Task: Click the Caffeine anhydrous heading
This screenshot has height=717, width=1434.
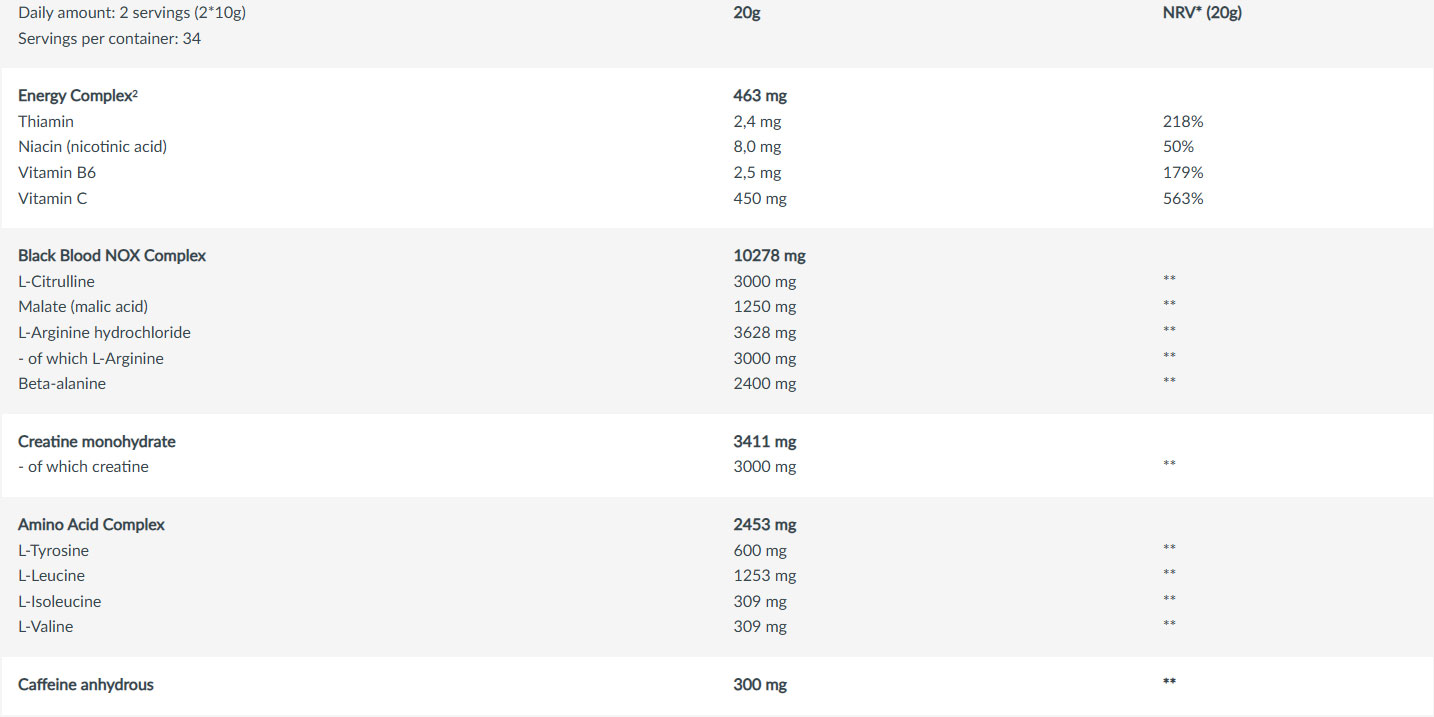Action: (86, 685)
